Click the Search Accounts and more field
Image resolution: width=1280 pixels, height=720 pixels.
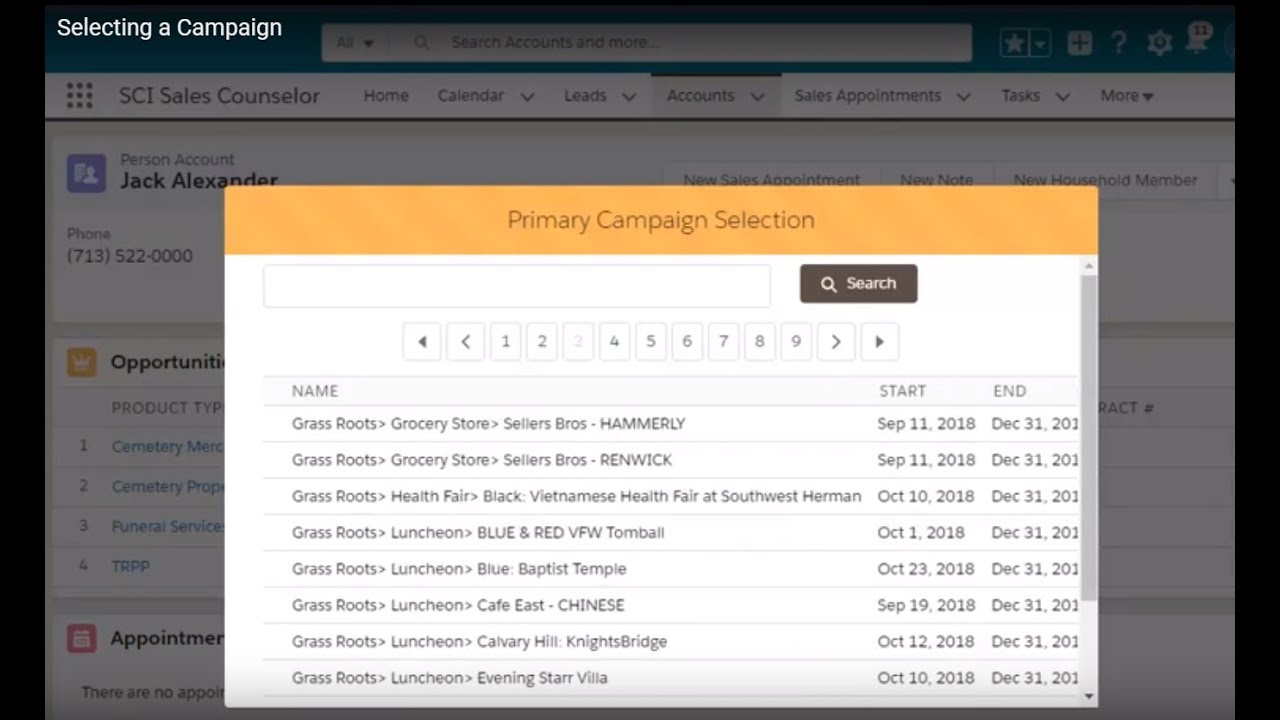tap(680, 43)
